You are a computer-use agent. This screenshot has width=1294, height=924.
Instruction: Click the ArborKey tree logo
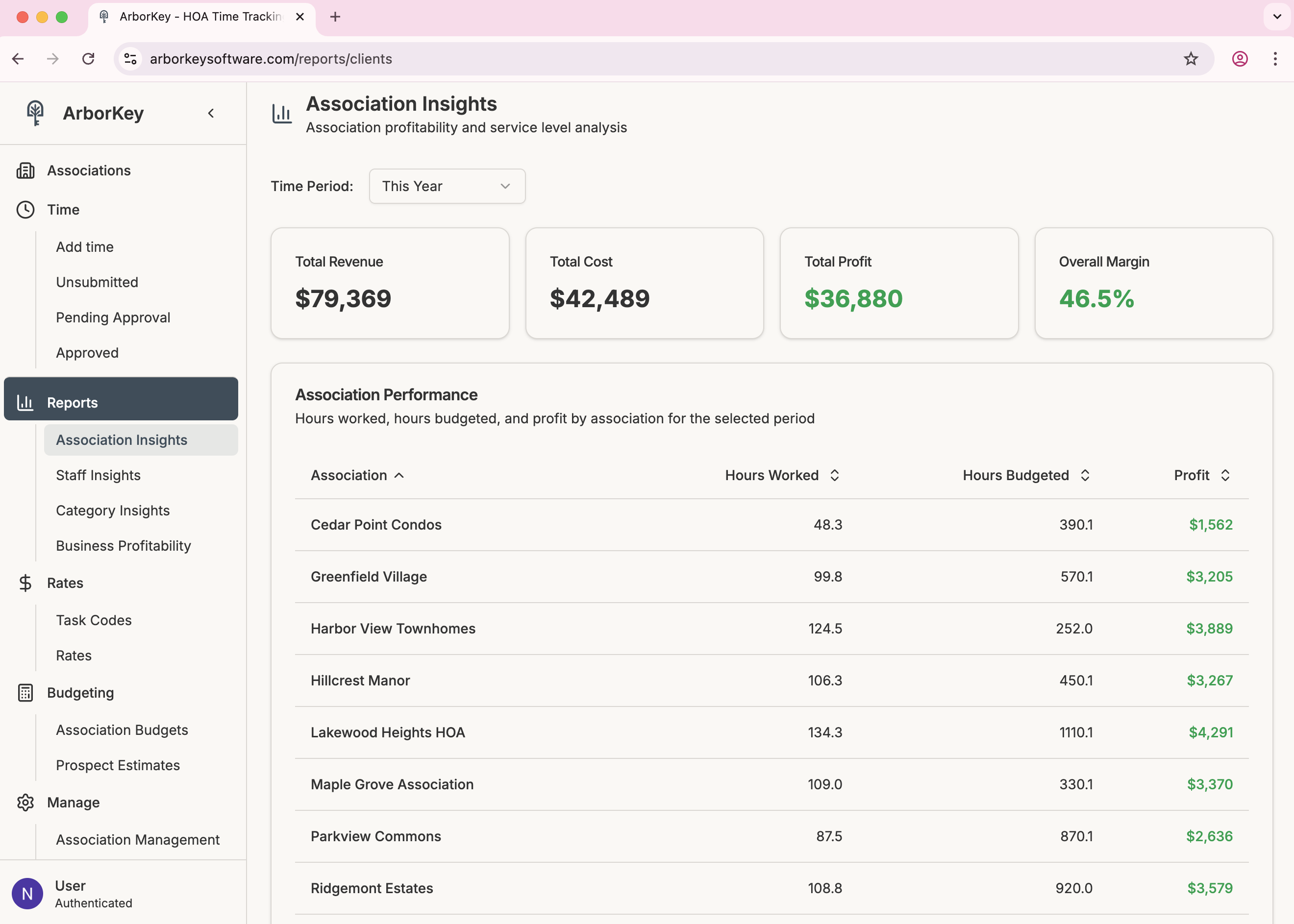34,113
